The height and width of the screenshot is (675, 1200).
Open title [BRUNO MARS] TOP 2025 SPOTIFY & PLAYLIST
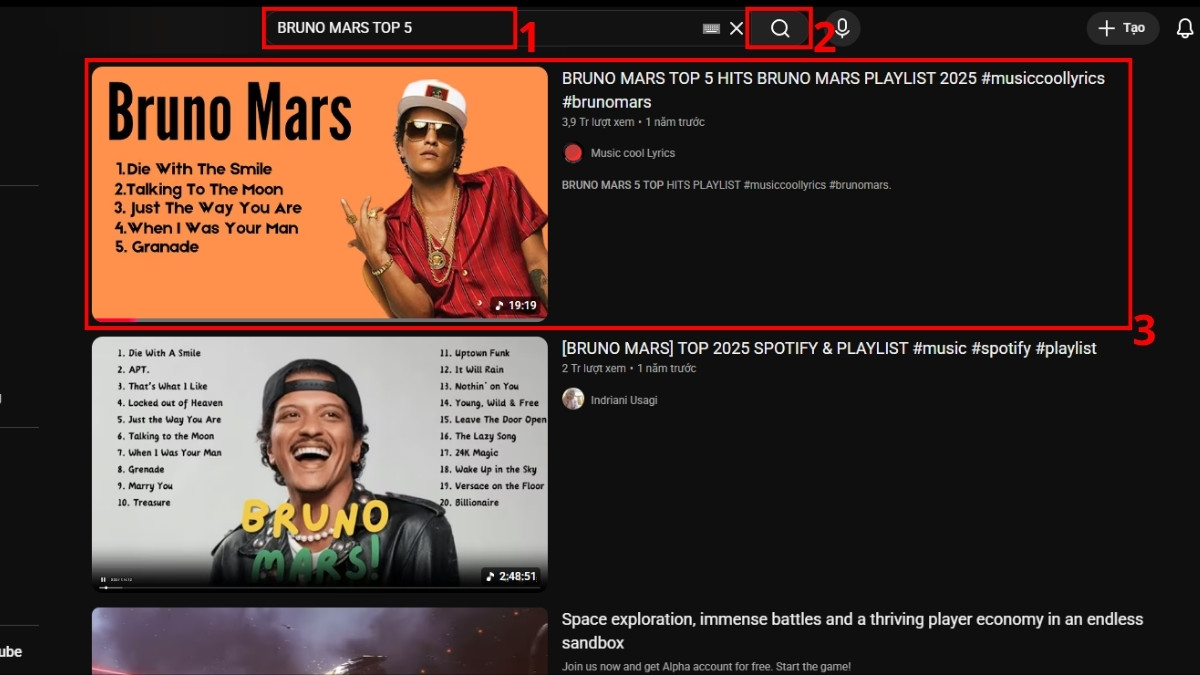829,348
